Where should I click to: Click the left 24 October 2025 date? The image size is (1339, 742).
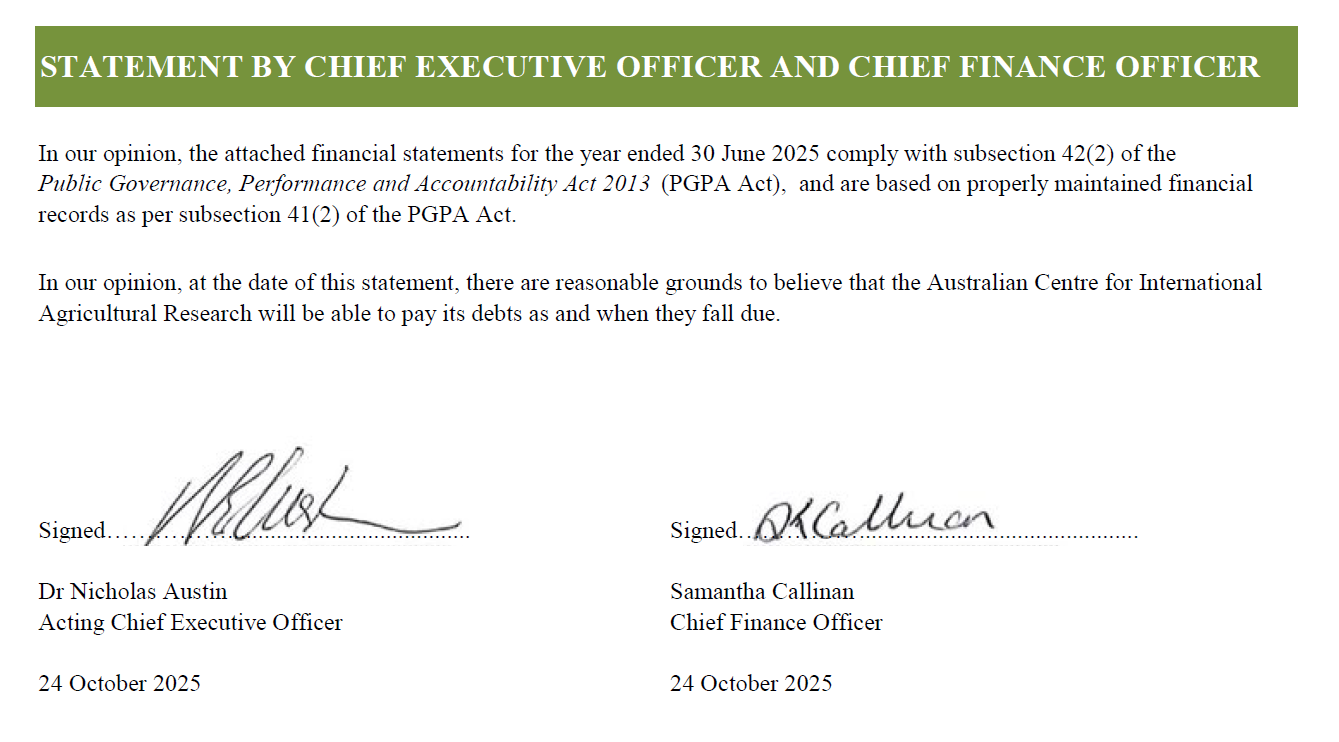[x=119, y=683]
